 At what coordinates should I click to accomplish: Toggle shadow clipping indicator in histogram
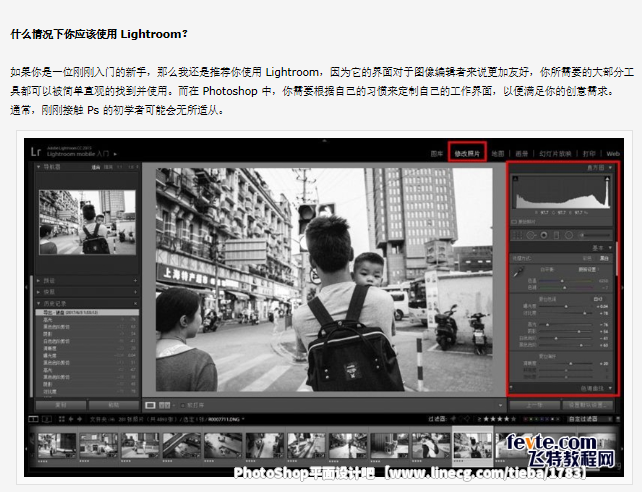coord(515,178)
